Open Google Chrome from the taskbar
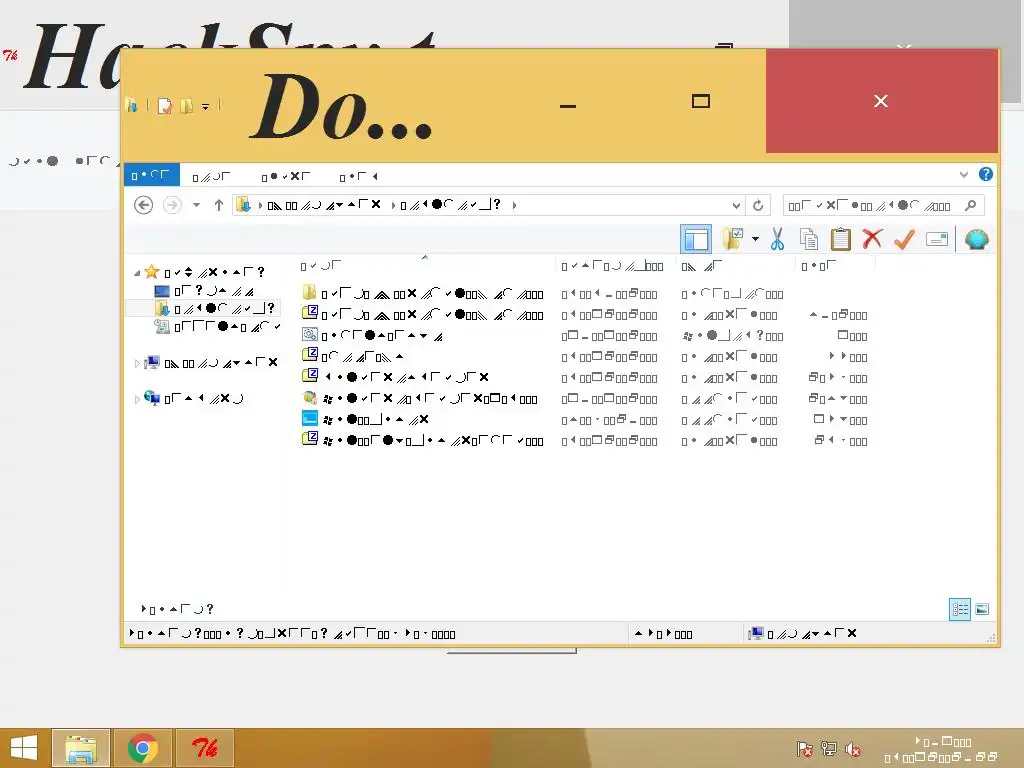 tap(142, 748)
